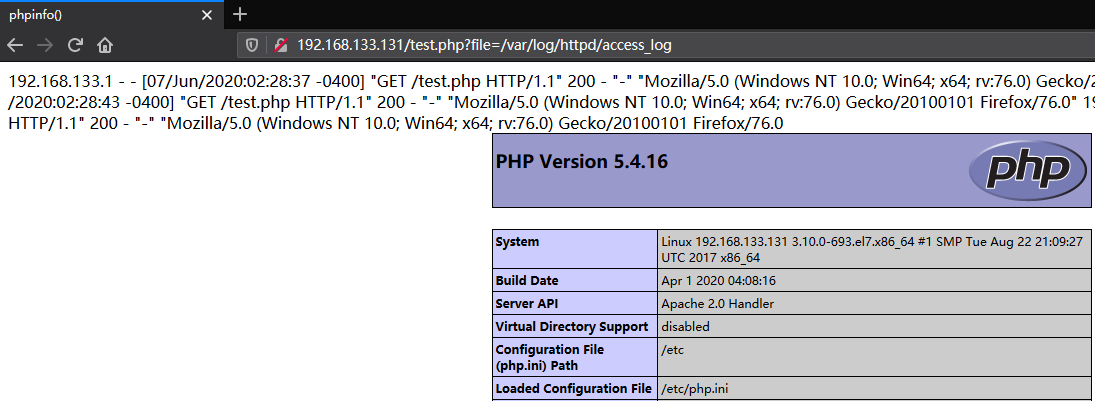Open the browser home page

tap(105, 45)
